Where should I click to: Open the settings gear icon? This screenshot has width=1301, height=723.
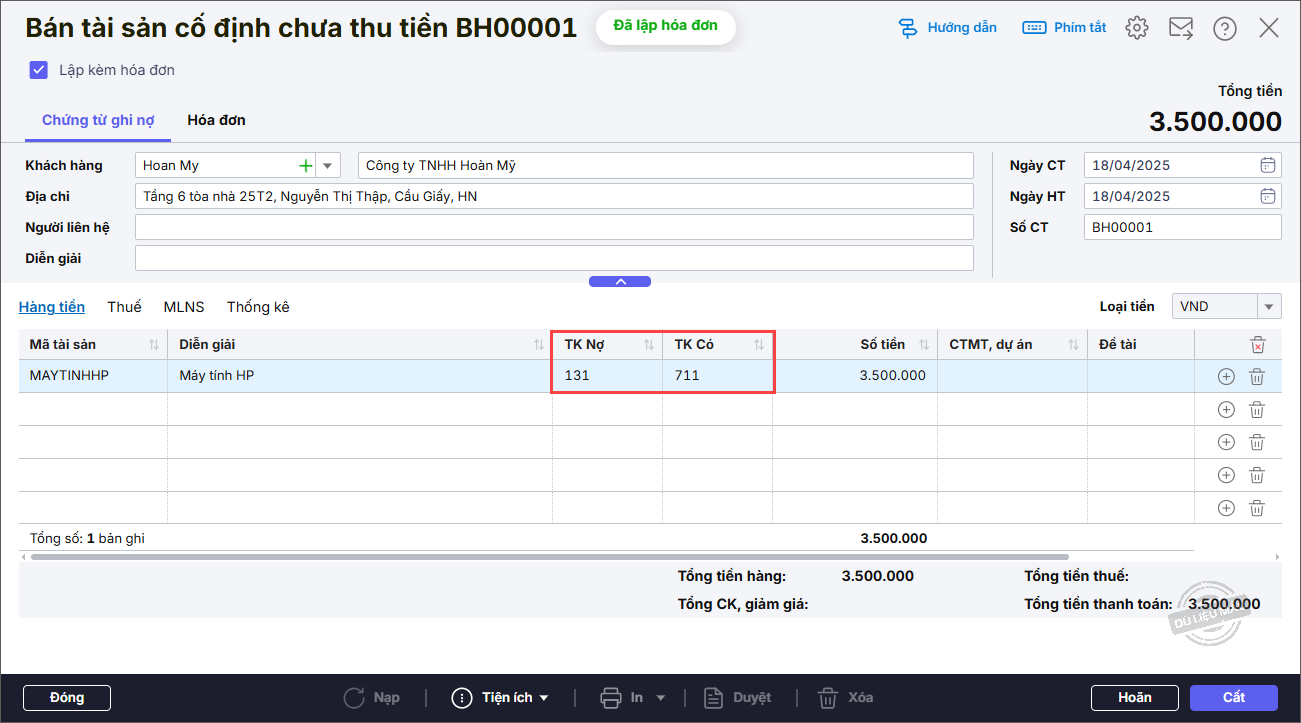click(1137, 28)
